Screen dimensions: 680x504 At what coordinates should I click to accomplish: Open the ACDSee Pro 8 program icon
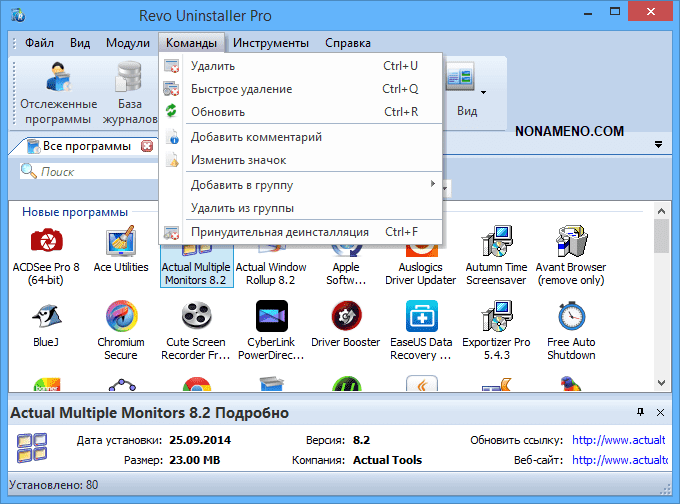(44, 242)
